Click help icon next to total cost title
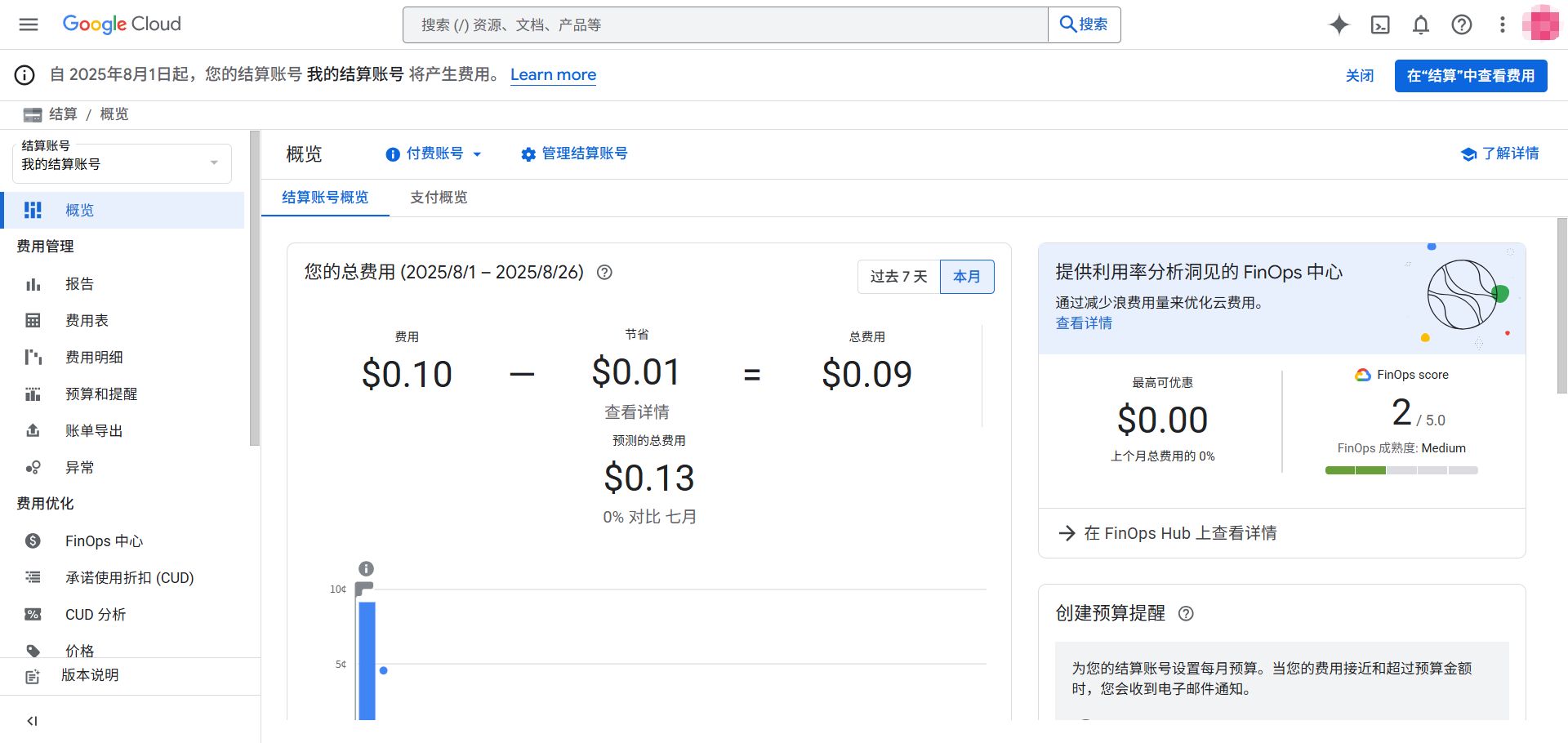1568x743 pixels. point(604,273)
